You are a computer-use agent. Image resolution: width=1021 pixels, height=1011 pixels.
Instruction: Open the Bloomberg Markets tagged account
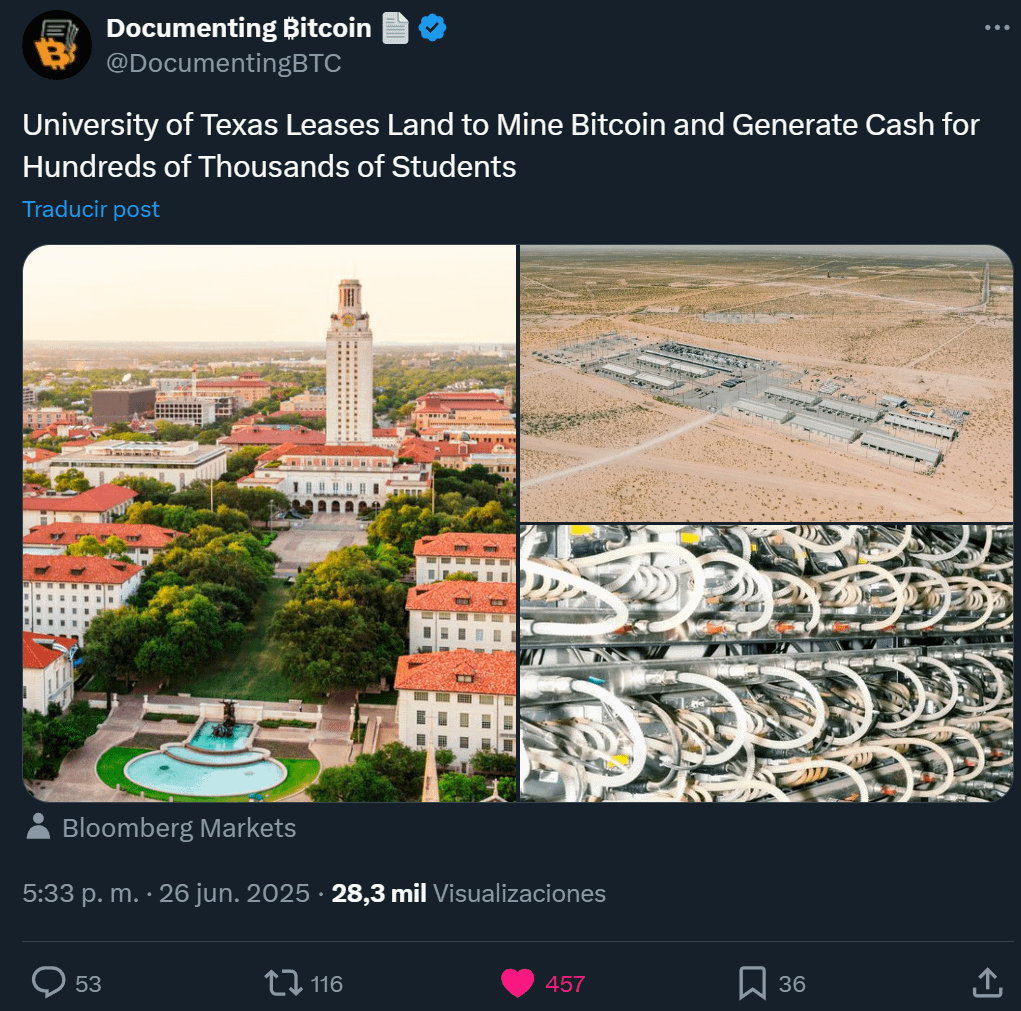(179, 828)
